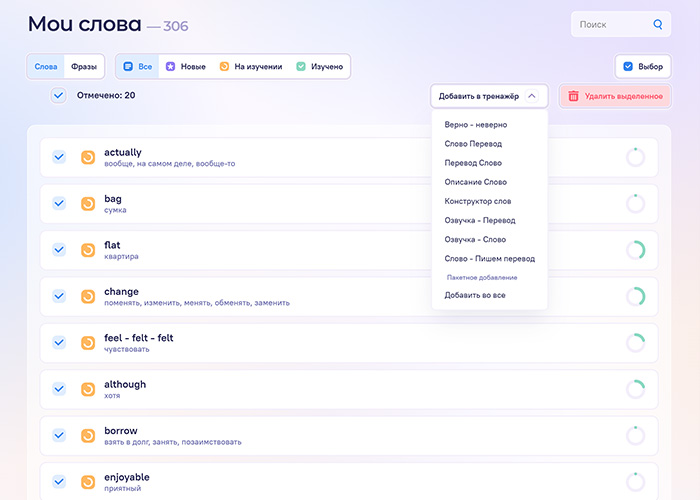Filter by Новые words
Viewport: 700px width, 500px height.
[x=186, y=67]
